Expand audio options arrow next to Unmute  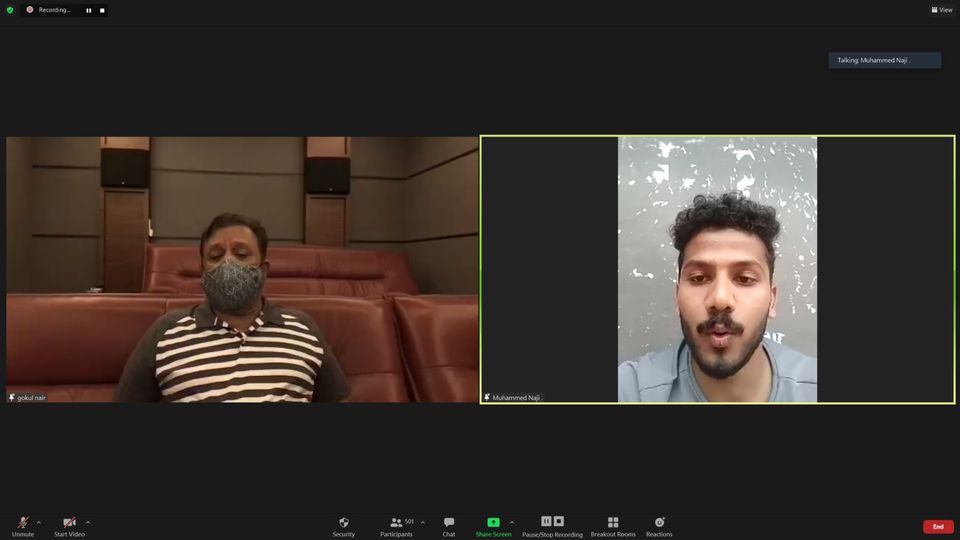(x=39, y=522)
